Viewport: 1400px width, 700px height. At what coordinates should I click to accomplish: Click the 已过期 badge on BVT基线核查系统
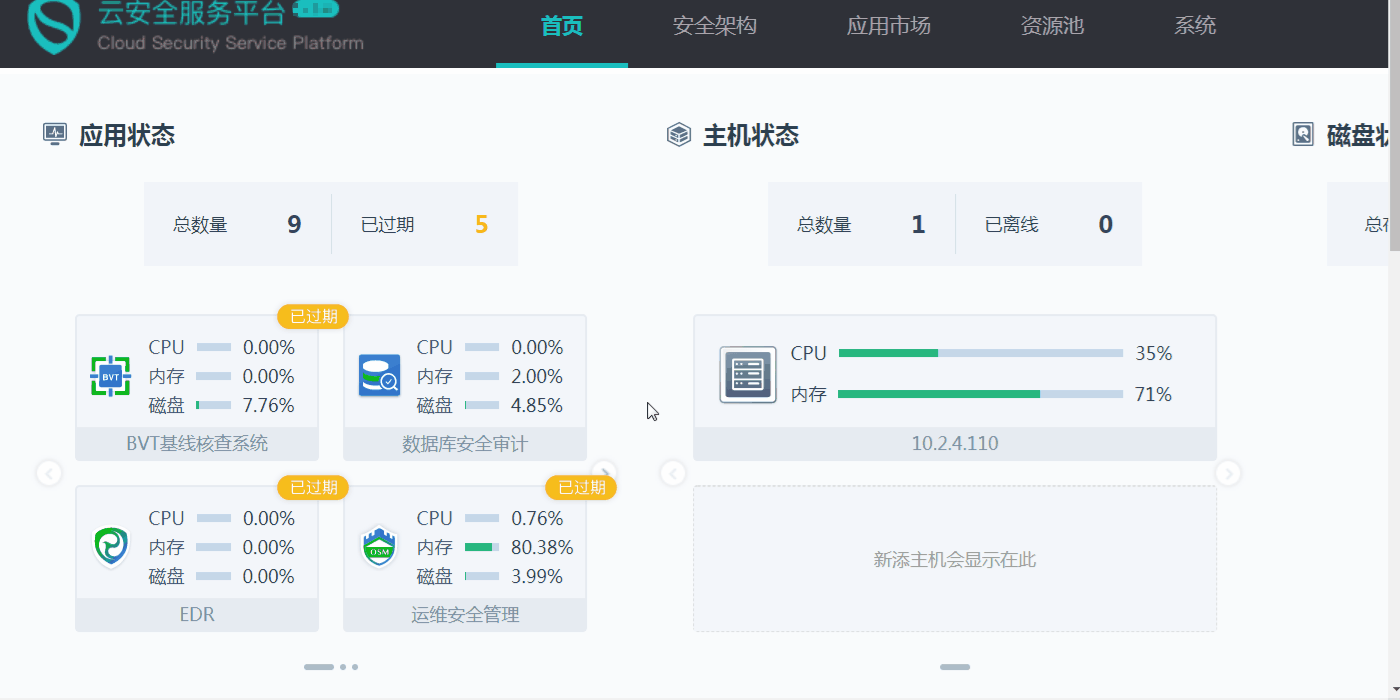(x=312, y=316)
